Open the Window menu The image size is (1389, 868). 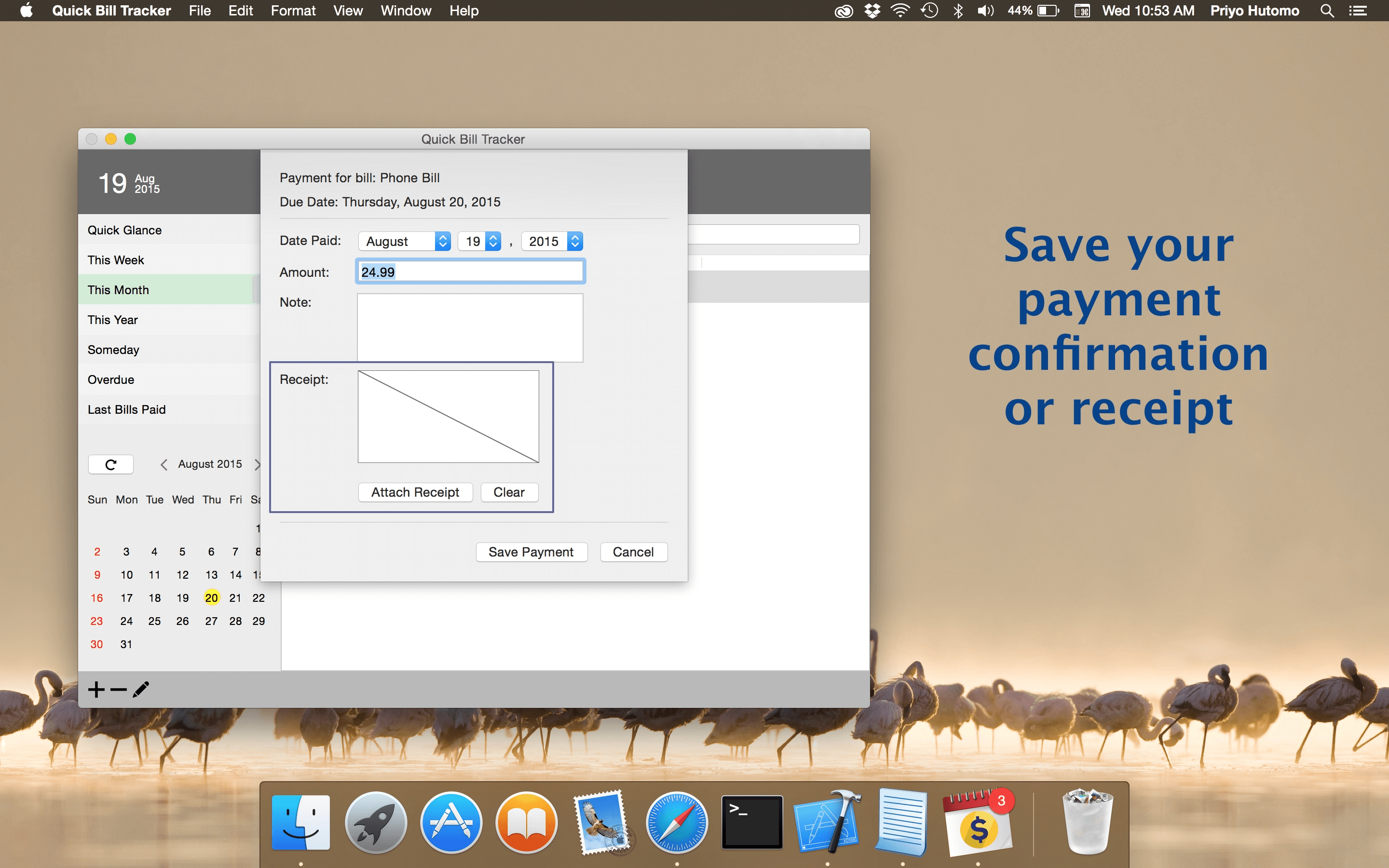[406, 11]
